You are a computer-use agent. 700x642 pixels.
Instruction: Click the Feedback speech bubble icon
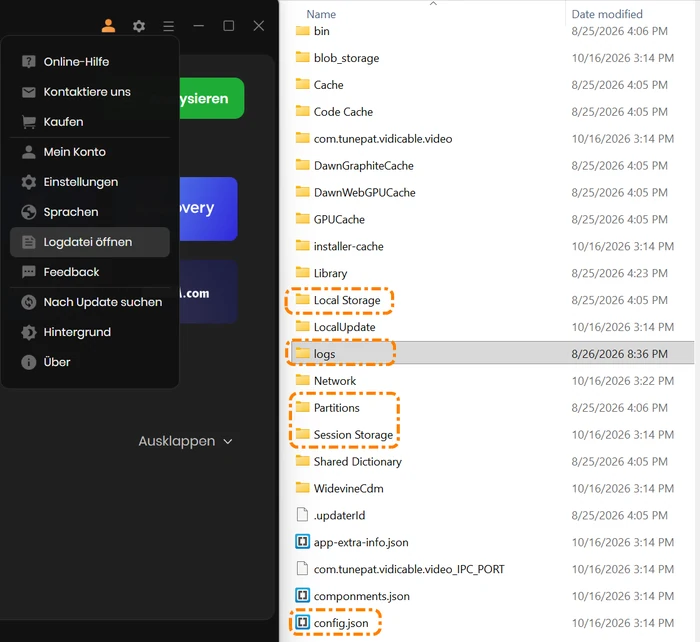[29, 272]
